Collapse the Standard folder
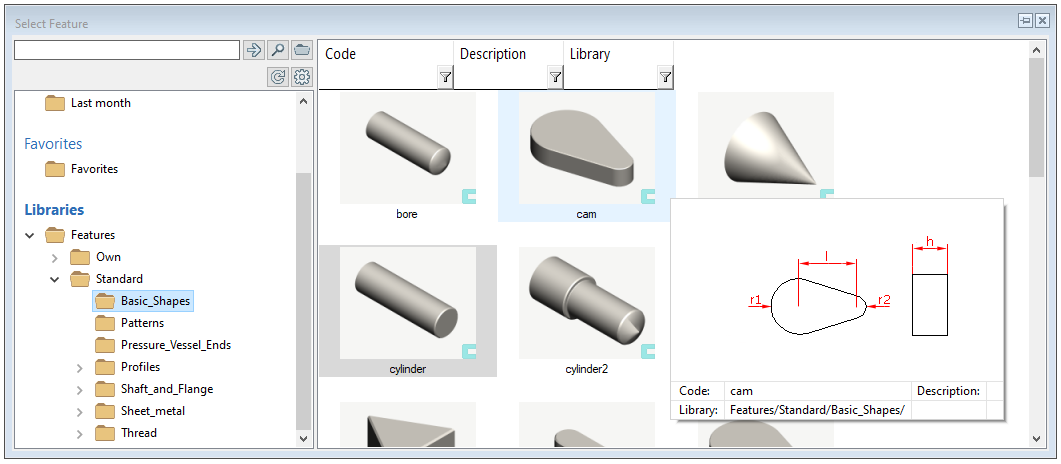Image resolution: width=1061 pixels, height=464 pixels. tap(55, 280)
